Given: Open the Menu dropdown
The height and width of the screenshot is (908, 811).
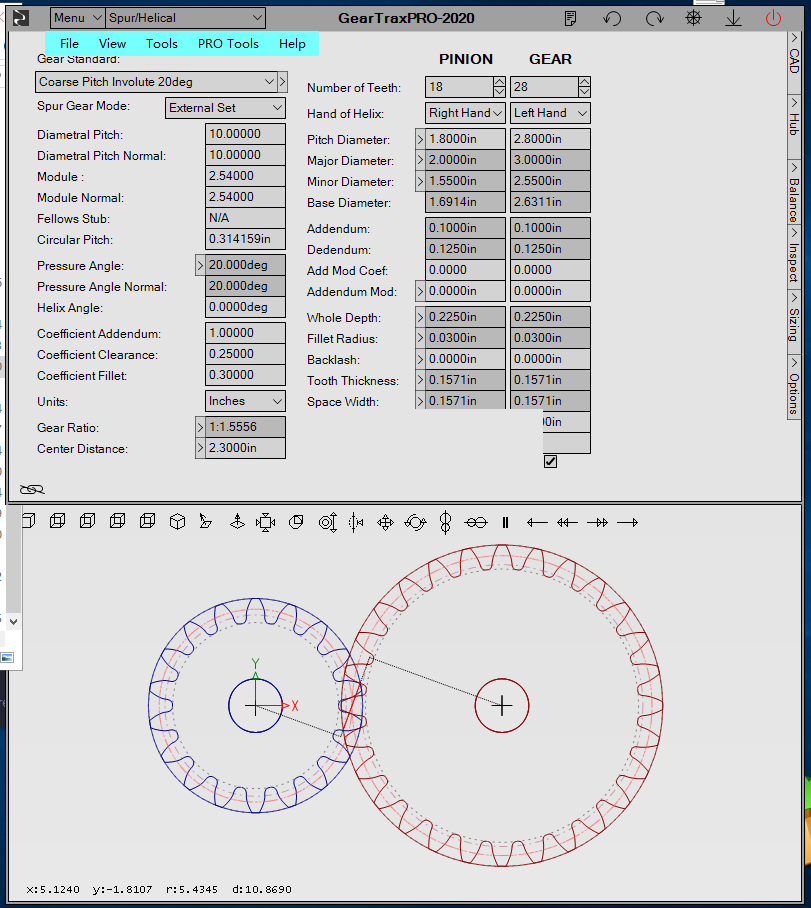Looking at the screenshot, I should pyautogui.click(x=78, y=18).
